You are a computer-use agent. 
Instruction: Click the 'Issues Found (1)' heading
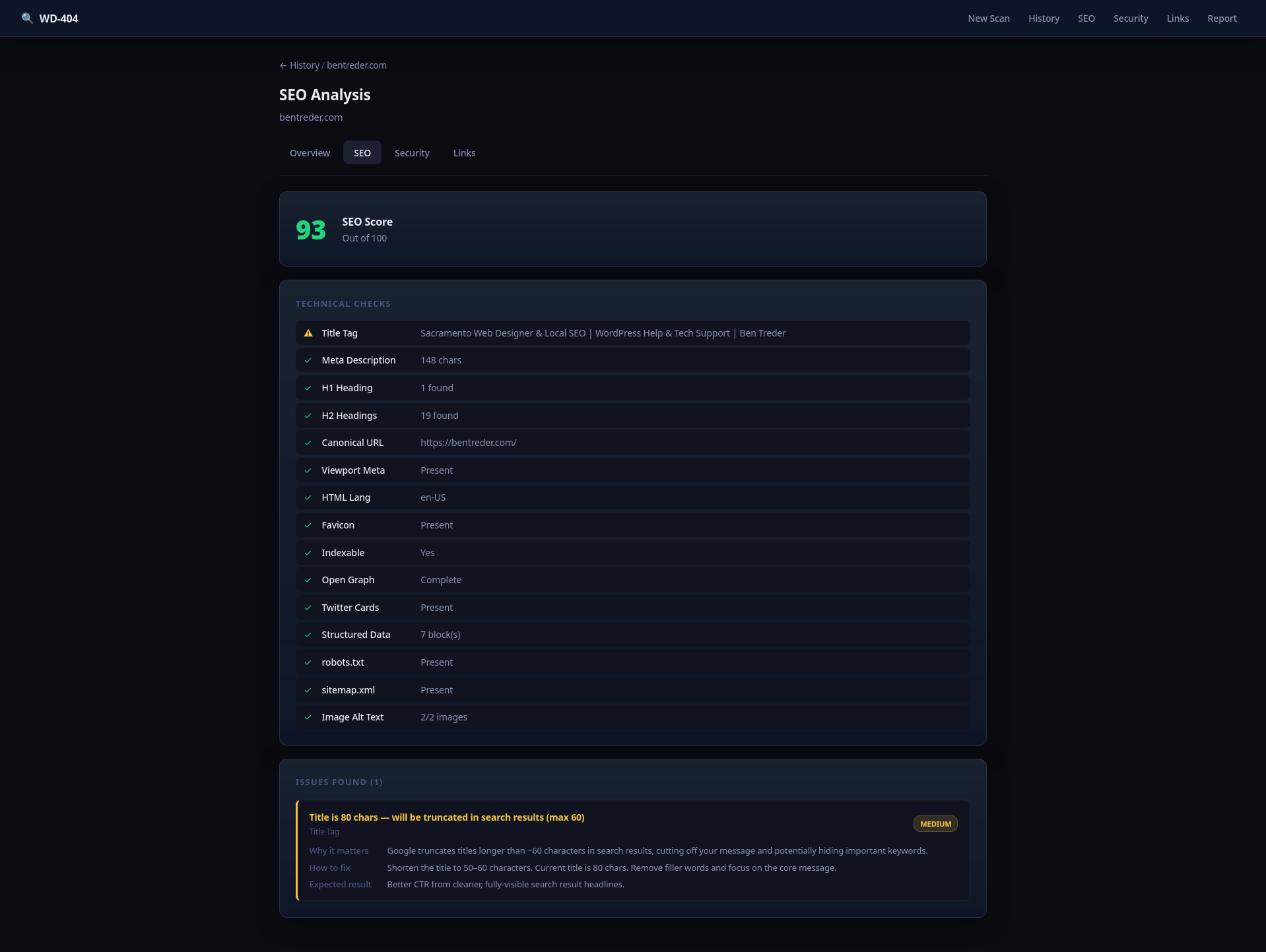[x=339, y=782]
